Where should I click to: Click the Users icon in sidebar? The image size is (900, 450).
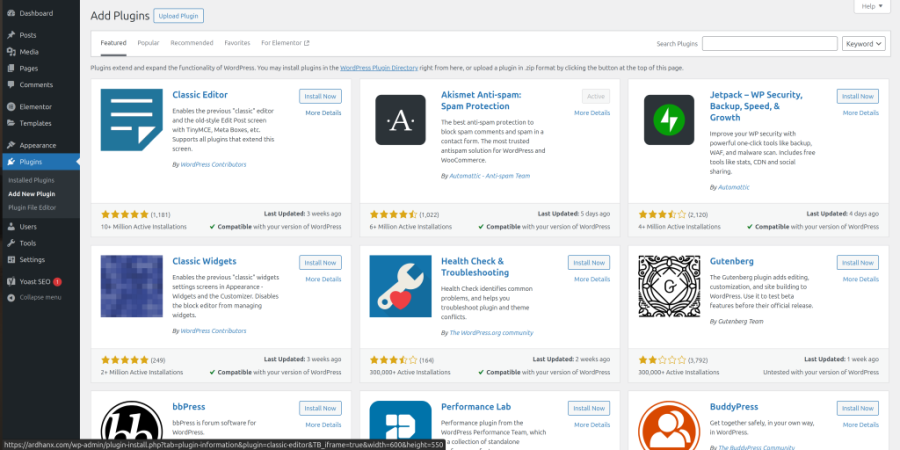point(11,227)
